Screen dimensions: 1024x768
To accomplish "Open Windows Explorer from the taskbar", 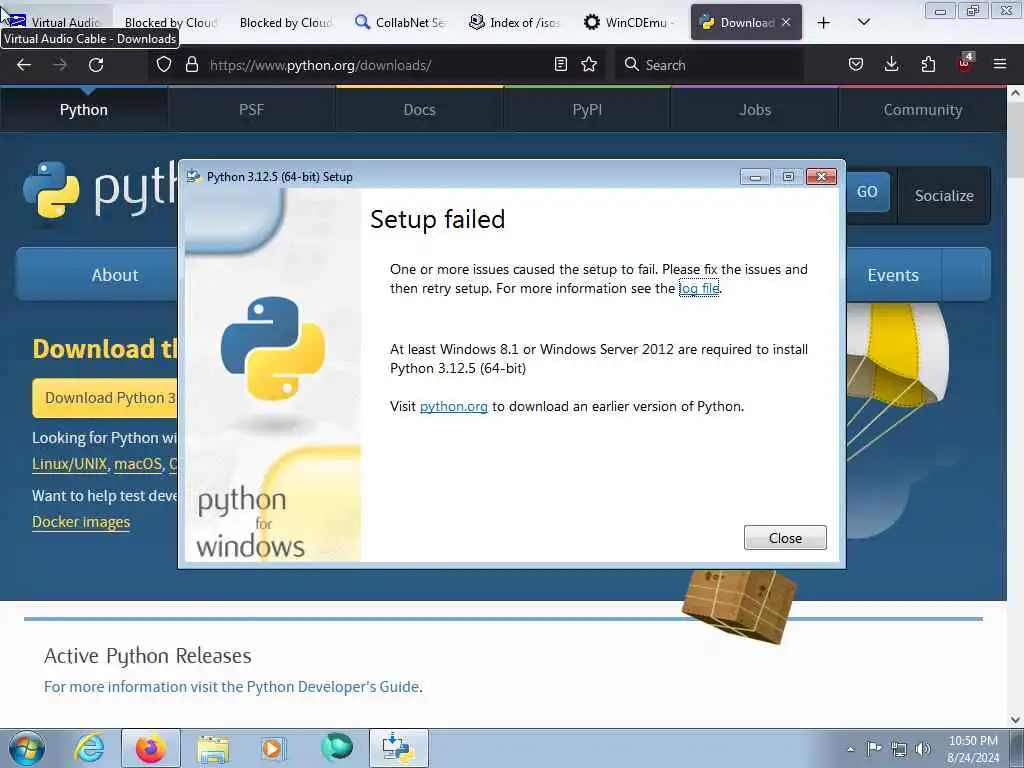I will pos(213,748).
